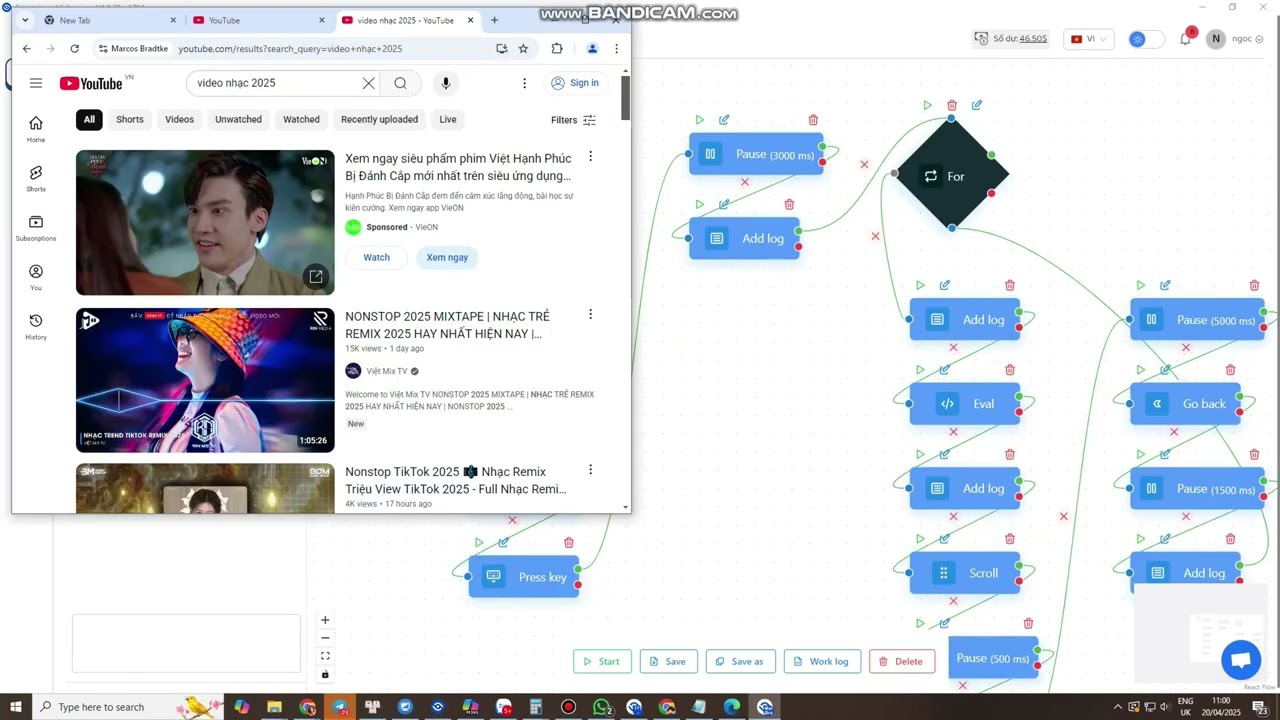Run the Scroll node
1280x720 pixels.
920,539
